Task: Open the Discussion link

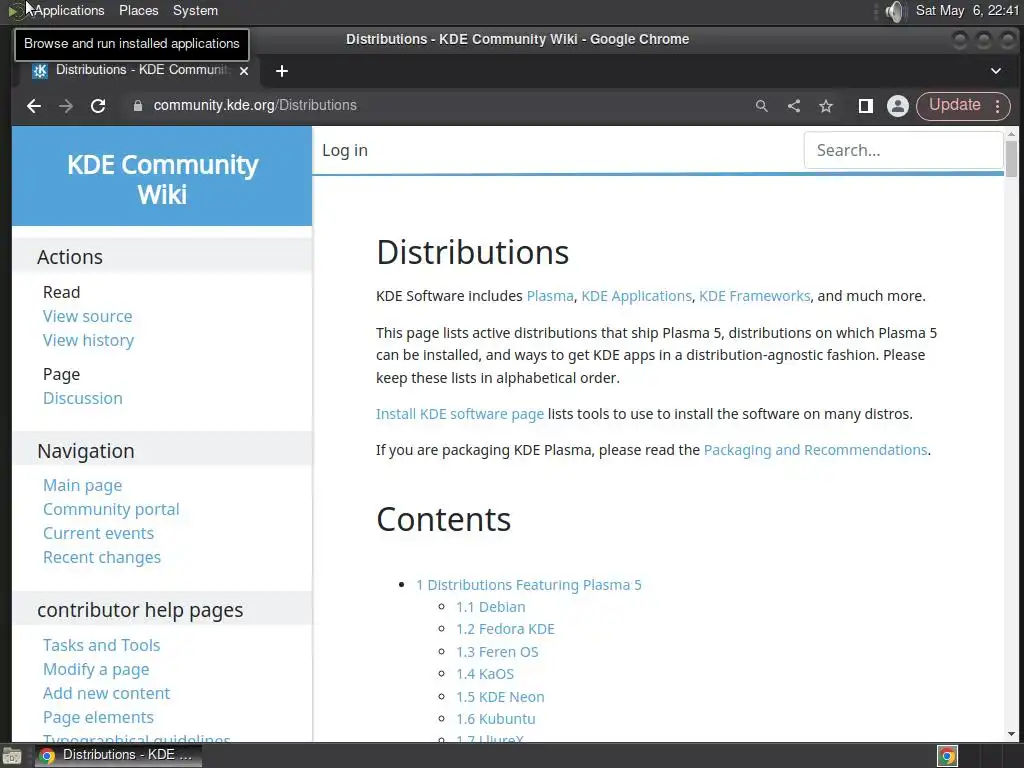Action: [83, 398]
